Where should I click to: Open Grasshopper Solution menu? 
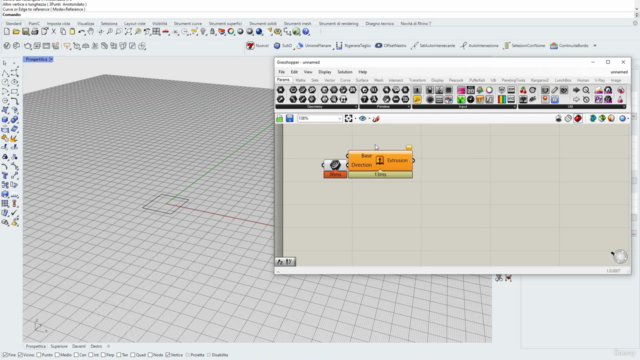pos(344,72)
